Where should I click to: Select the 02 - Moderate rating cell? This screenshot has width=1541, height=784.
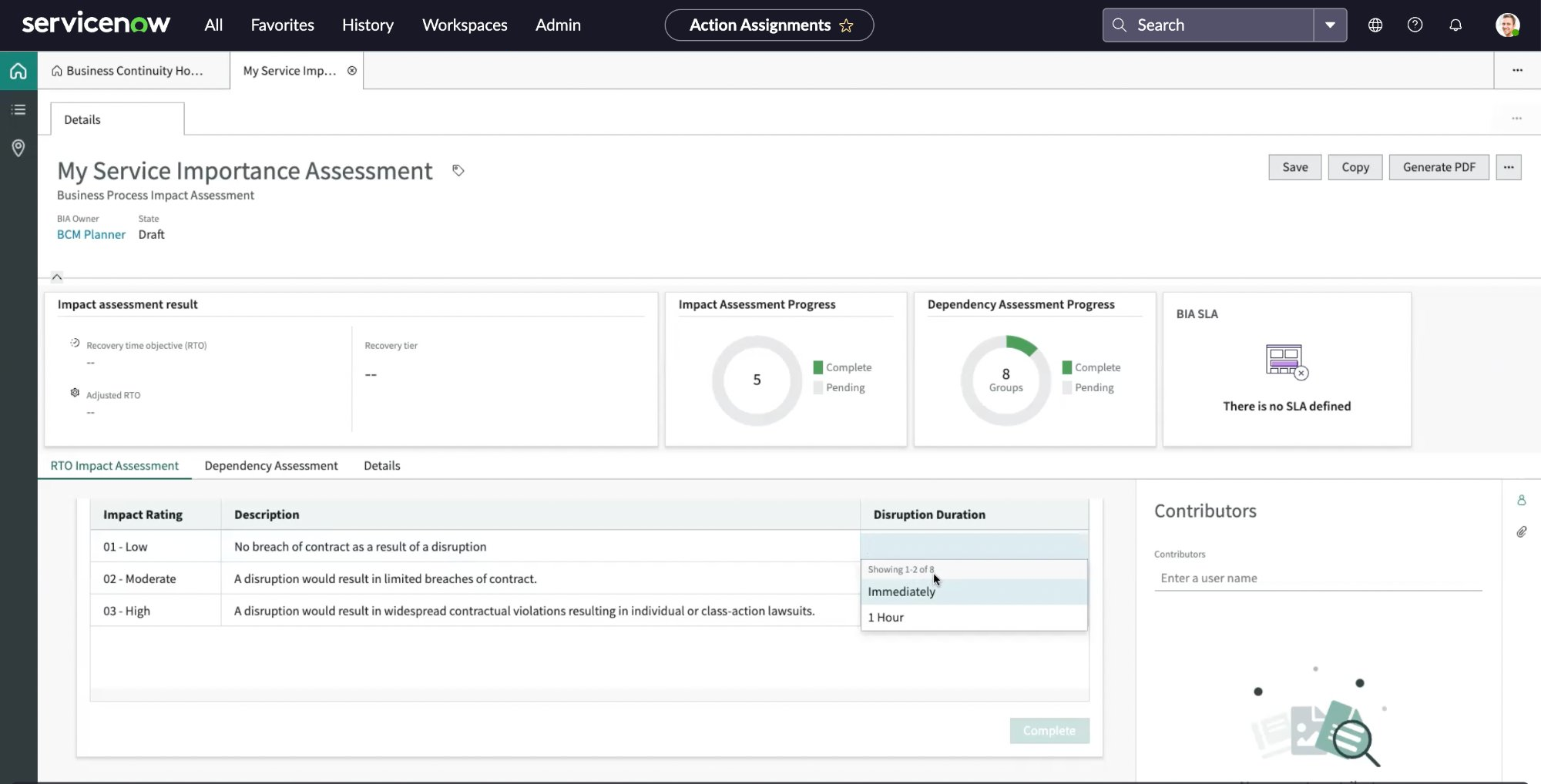[x=156, y=578]
